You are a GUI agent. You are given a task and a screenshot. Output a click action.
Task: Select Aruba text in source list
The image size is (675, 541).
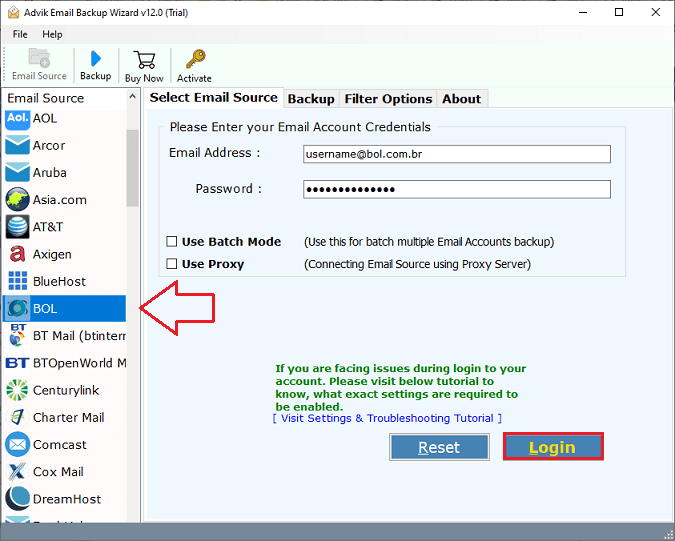50,173
